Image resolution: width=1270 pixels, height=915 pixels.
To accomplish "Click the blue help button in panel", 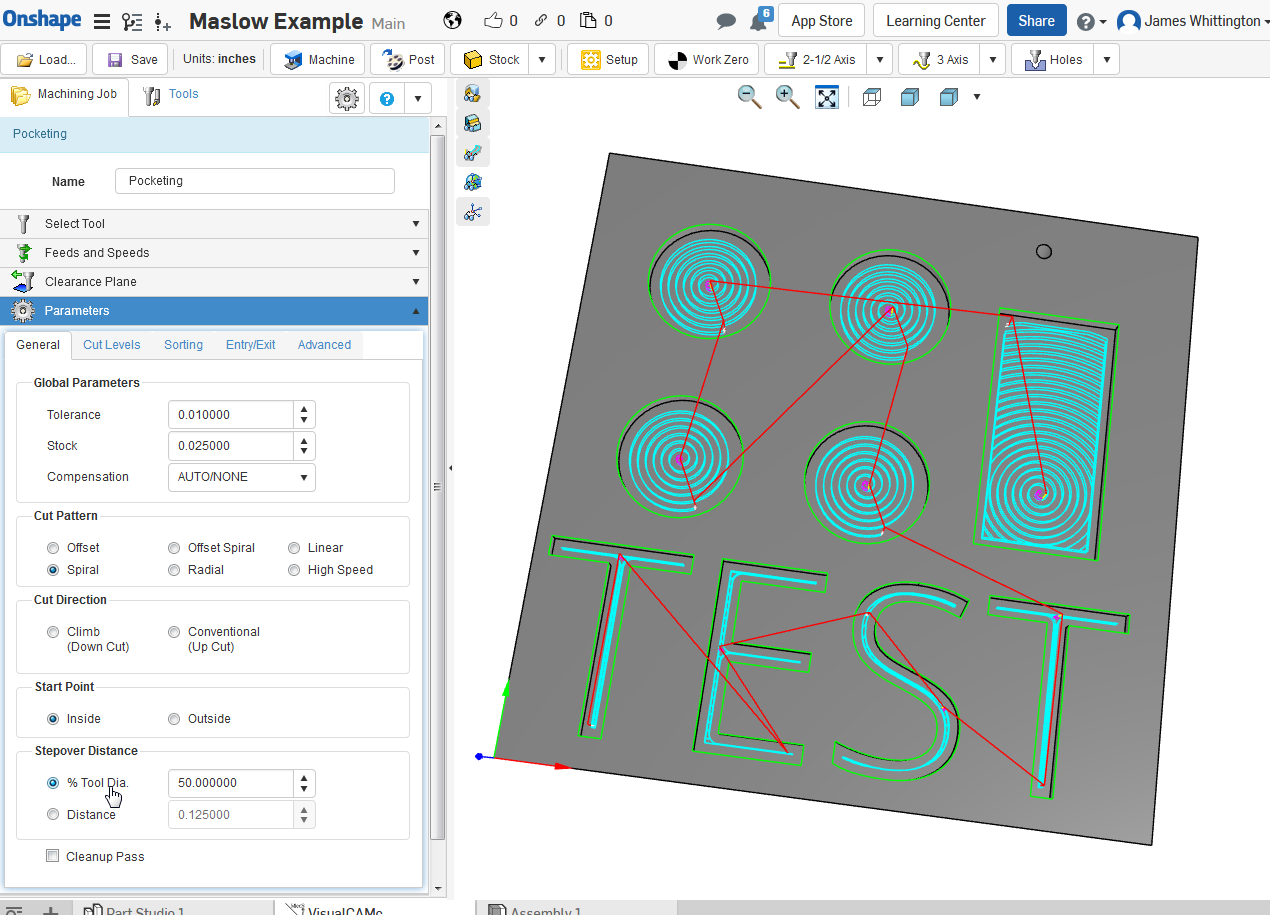I will coord(387,98).
